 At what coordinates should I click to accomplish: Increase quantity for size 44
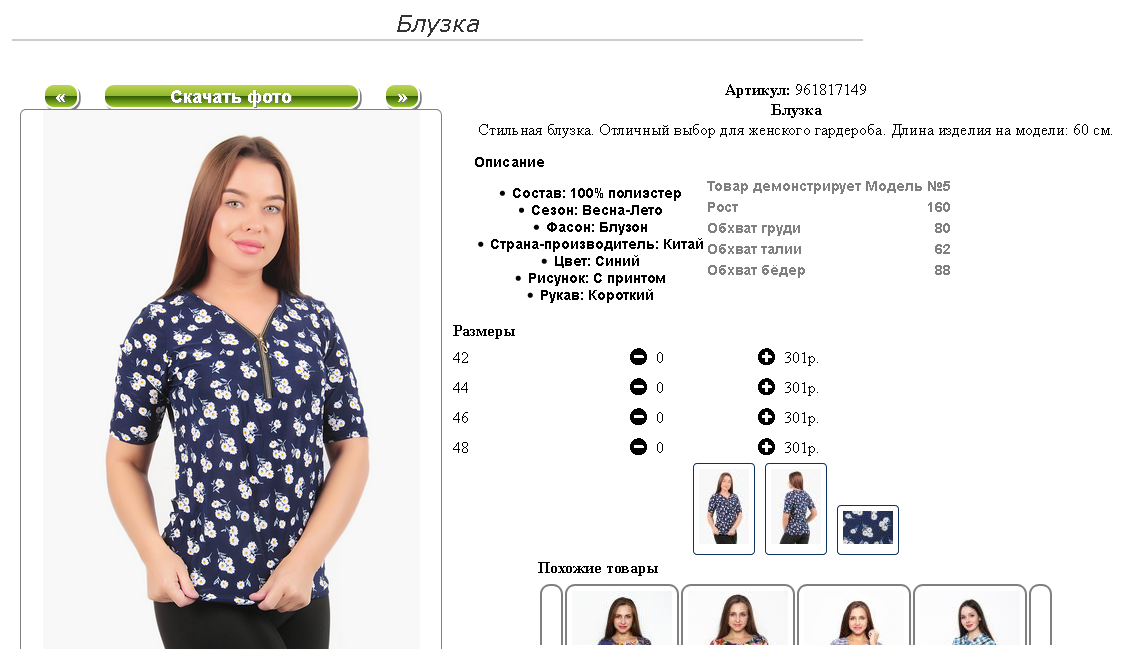766,387
